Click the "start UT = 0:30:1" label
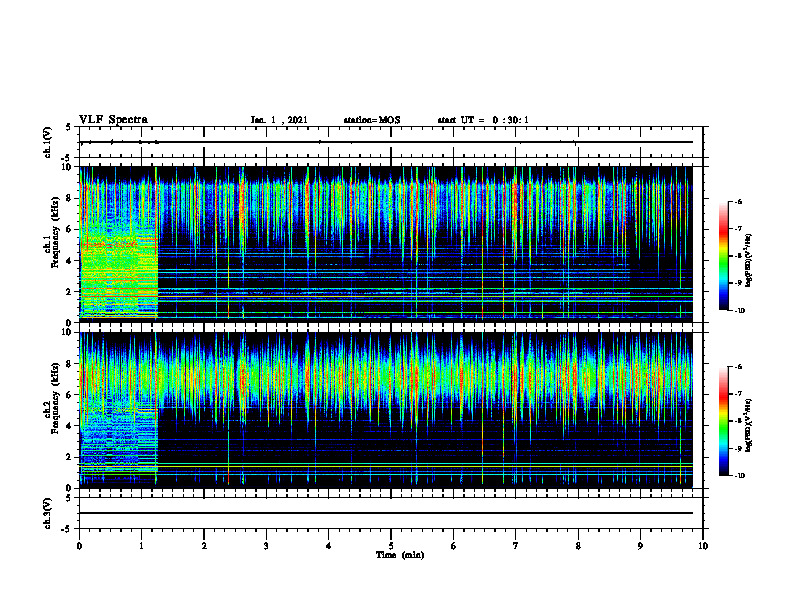 click(x=483, y=120)
